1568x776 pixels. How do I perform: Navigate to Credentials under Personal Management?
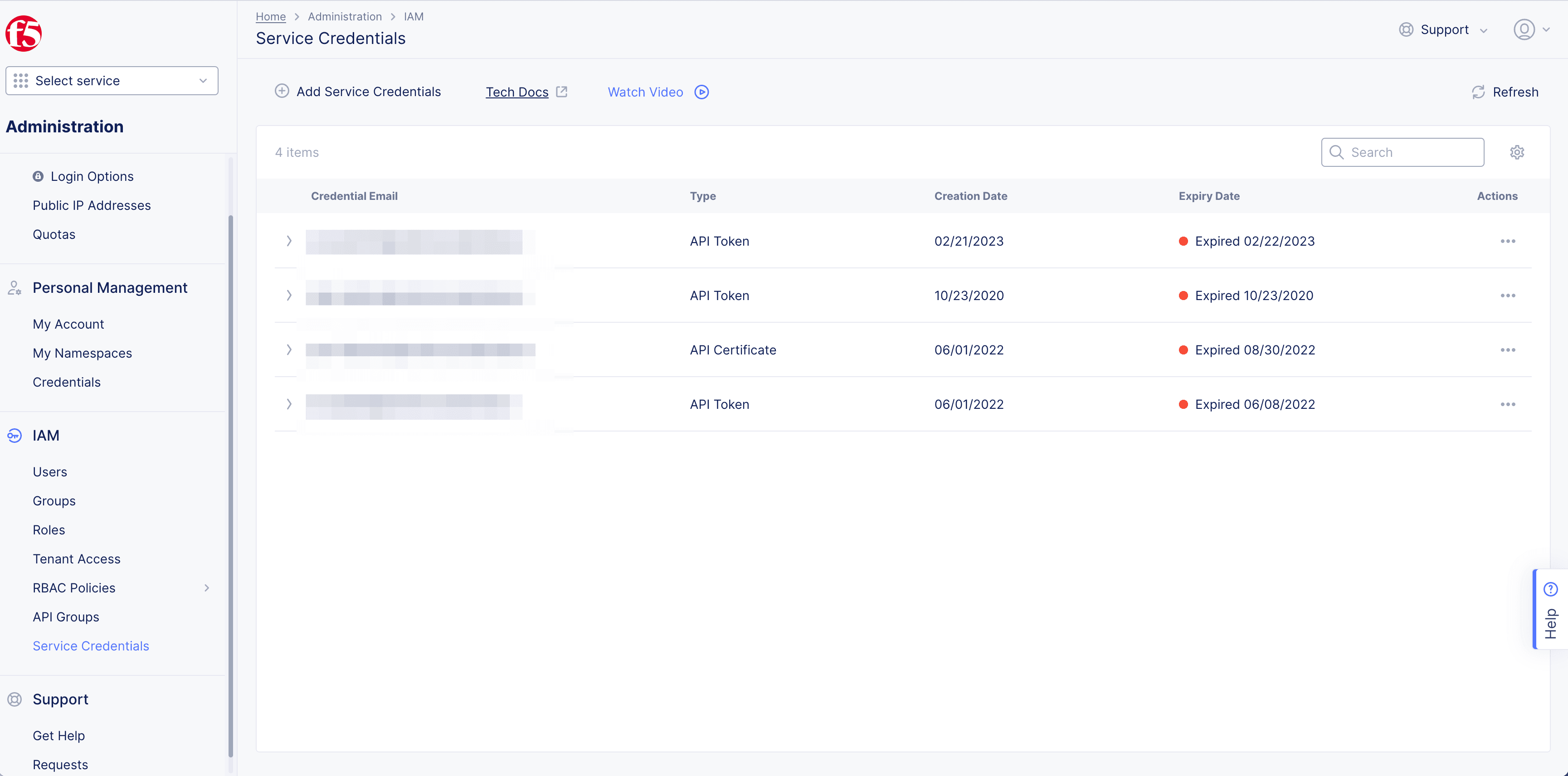pos(67,382)
